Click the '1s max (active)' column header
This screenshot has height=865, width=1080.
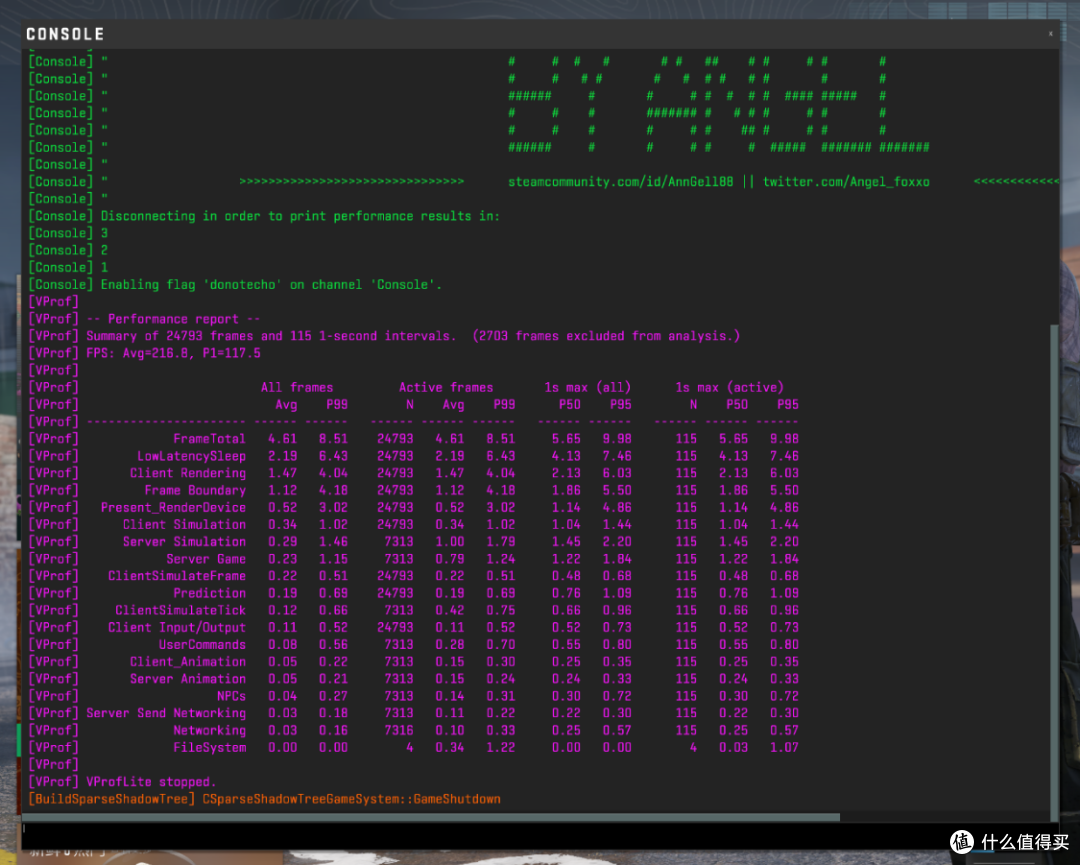729,387
